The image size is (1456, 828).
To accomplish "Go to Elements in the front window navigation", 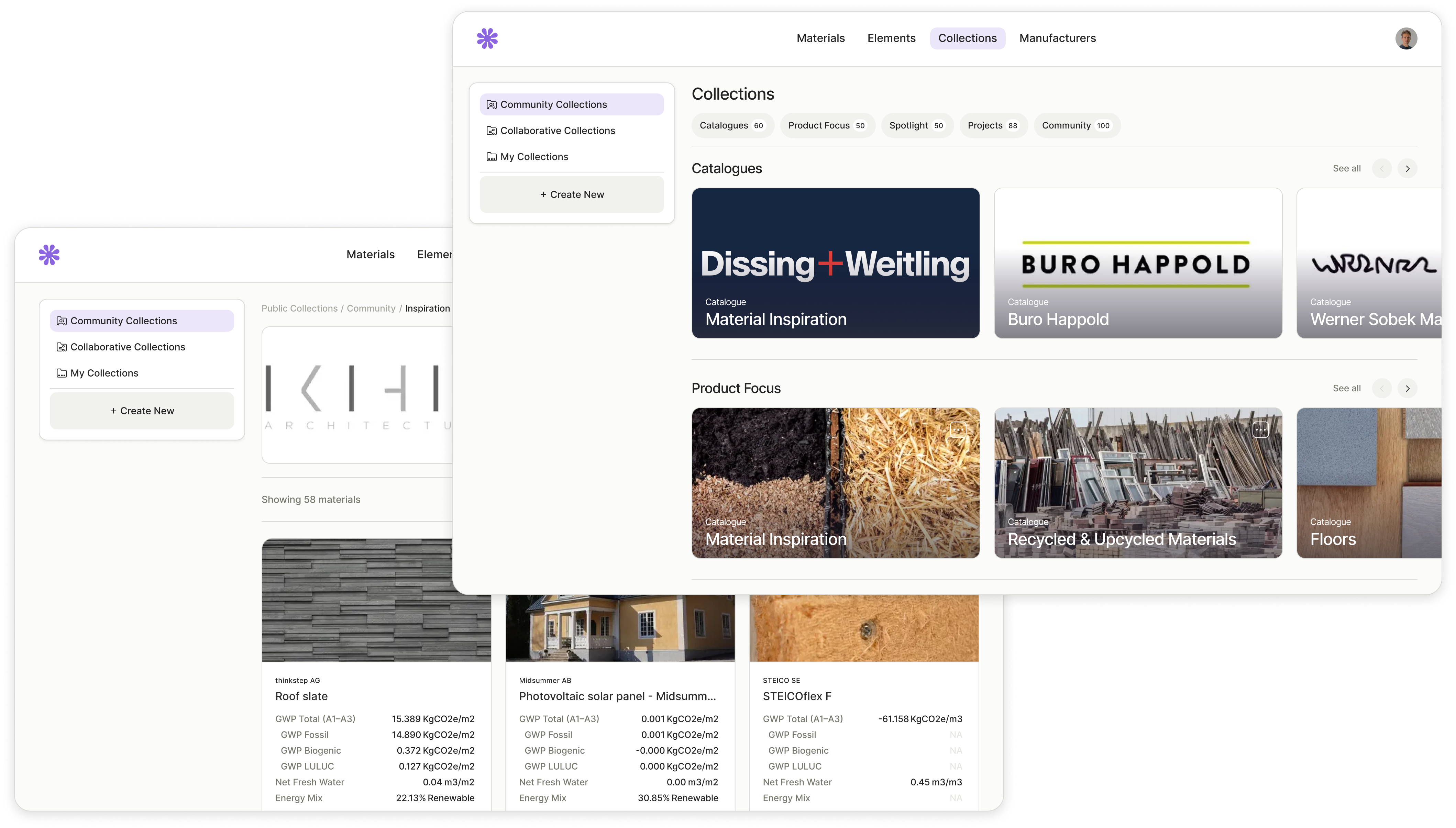I will click(x=891, y=38).
